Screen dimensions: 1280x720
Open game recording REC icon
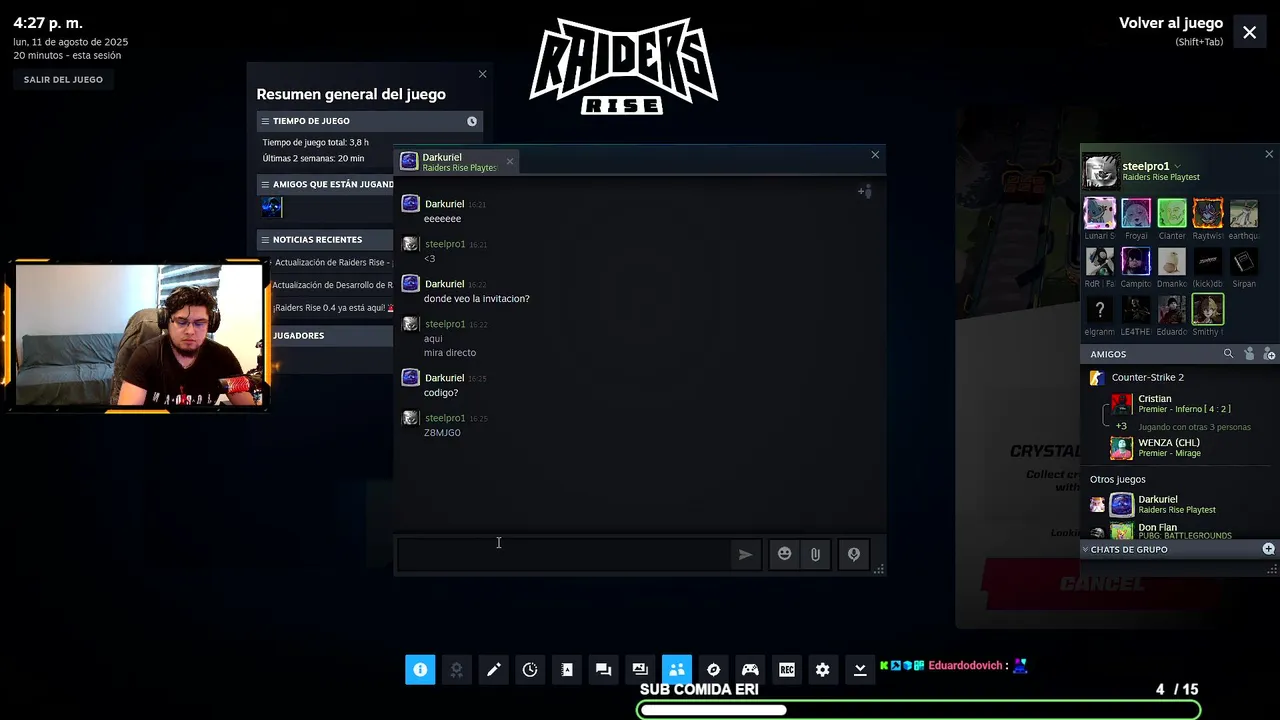(787, 670)
